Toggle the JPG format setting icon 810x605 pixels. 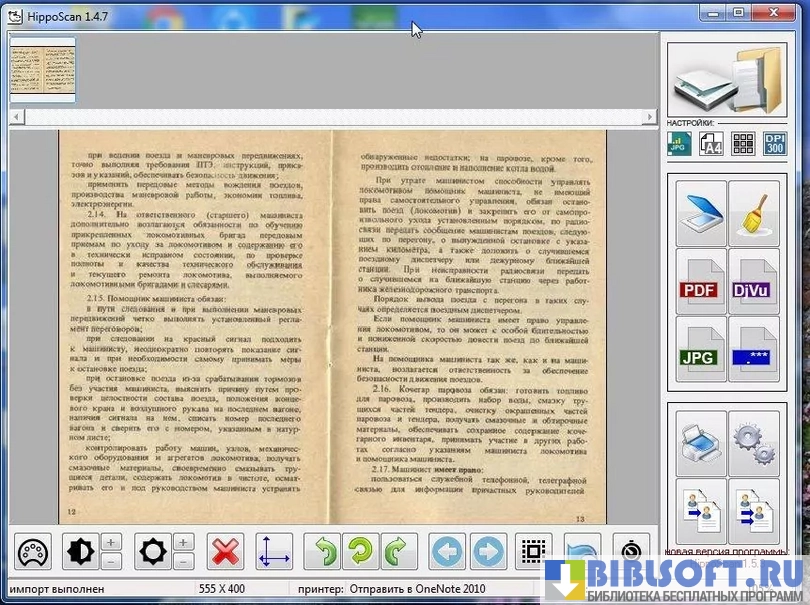click(x=679, y=144)
